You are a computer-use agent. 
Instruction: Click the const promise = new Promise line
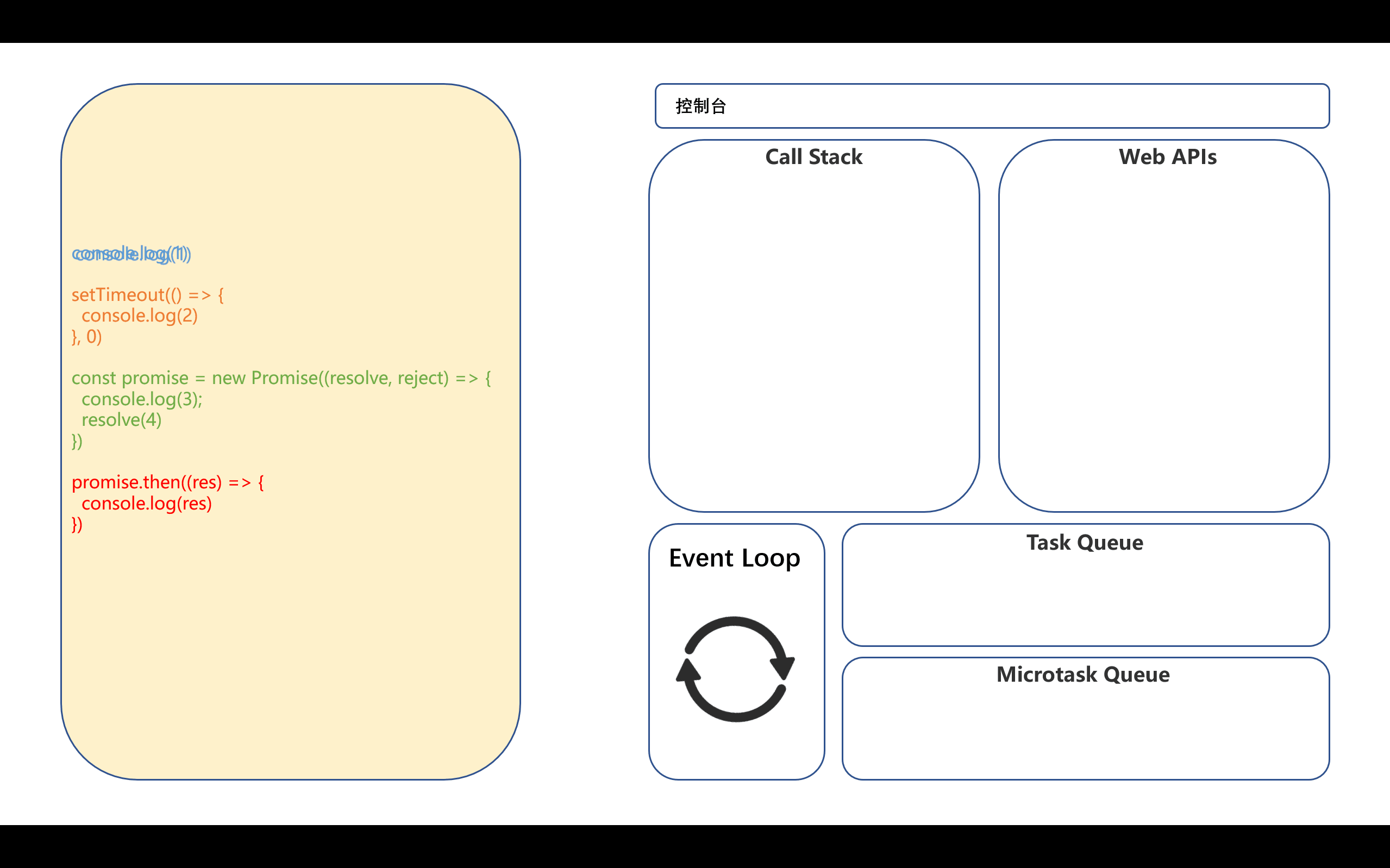281,378
